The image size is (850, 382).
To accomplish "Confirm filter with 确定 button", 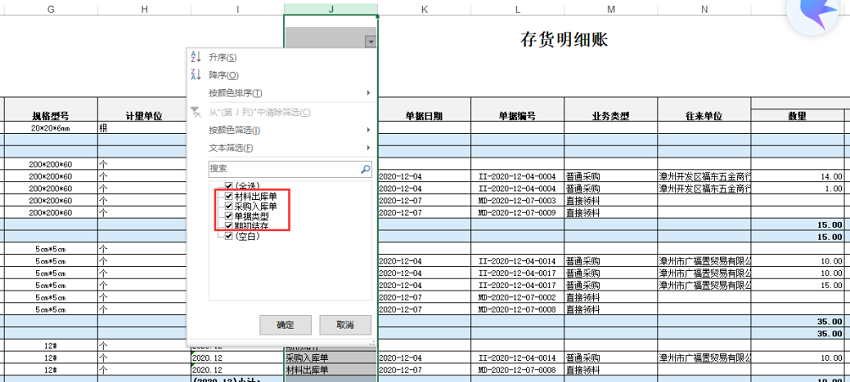I will (285, 325).
